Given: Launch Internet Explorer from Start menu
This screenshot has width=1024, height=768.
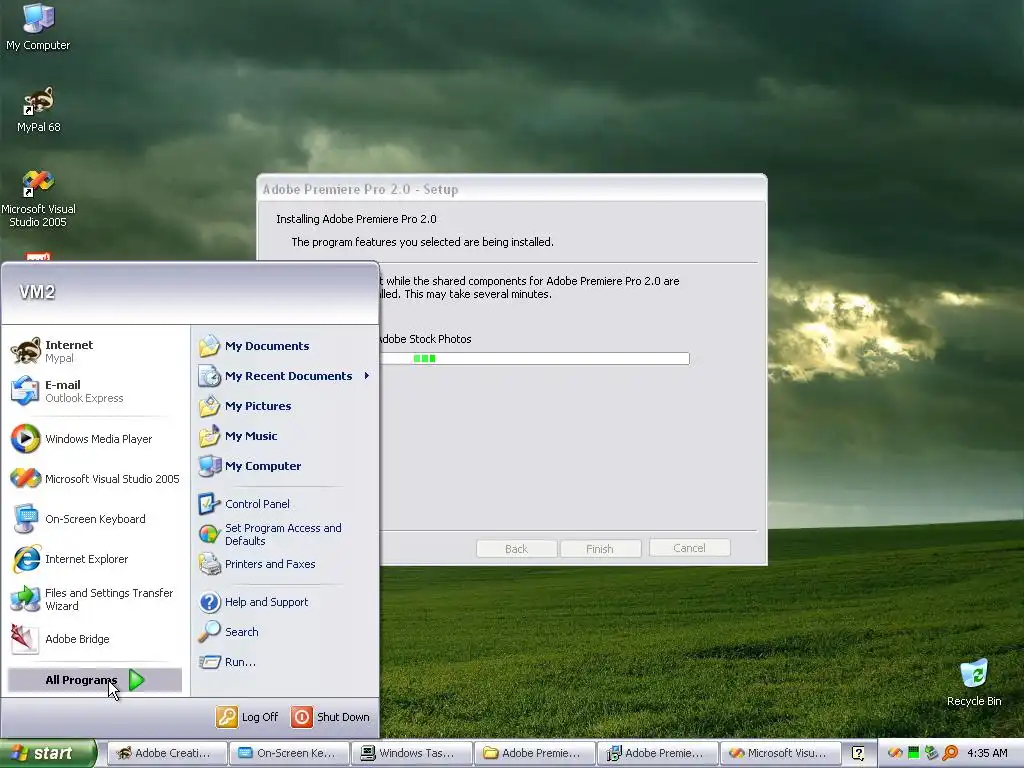Looking at the screenshot, I should point(95,559).
